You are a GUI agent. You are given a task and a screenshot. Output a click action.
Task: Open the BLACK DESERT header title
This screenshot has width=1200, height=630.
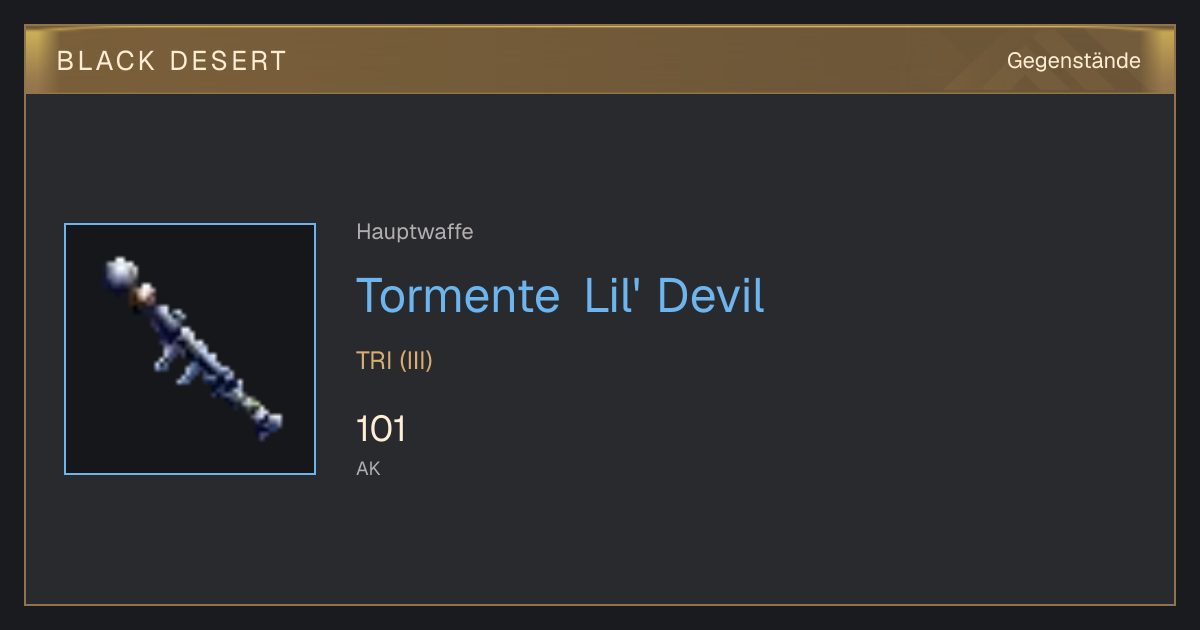(x=172, y=61)
